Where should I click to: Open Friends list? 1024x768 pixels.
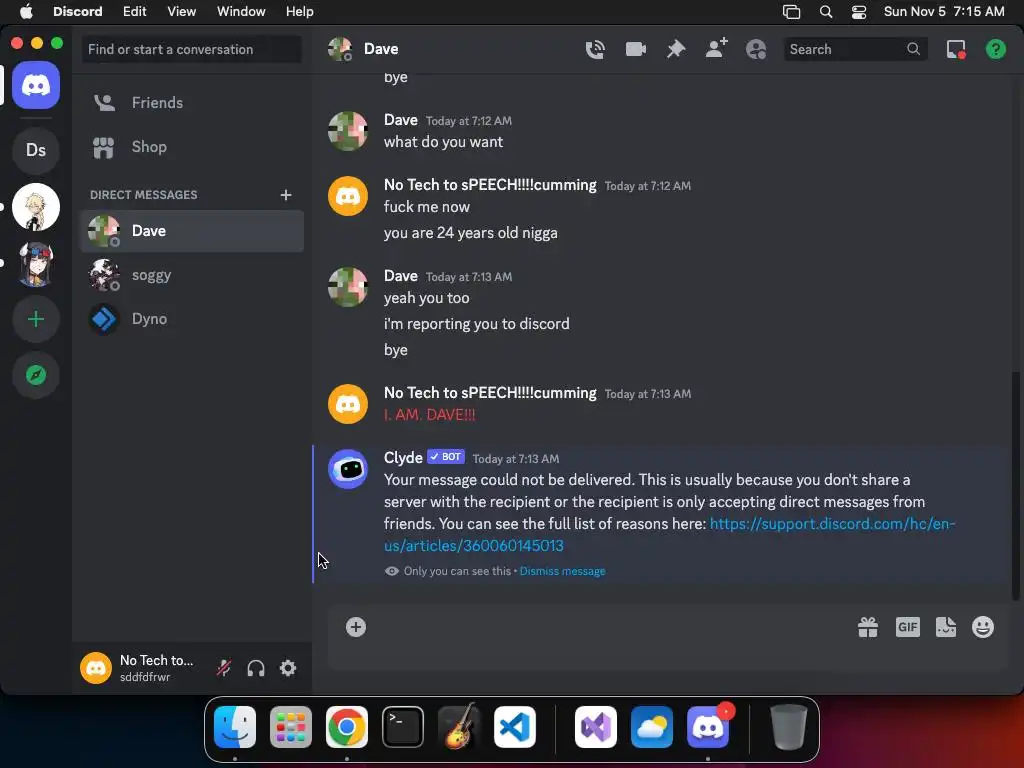192,103
